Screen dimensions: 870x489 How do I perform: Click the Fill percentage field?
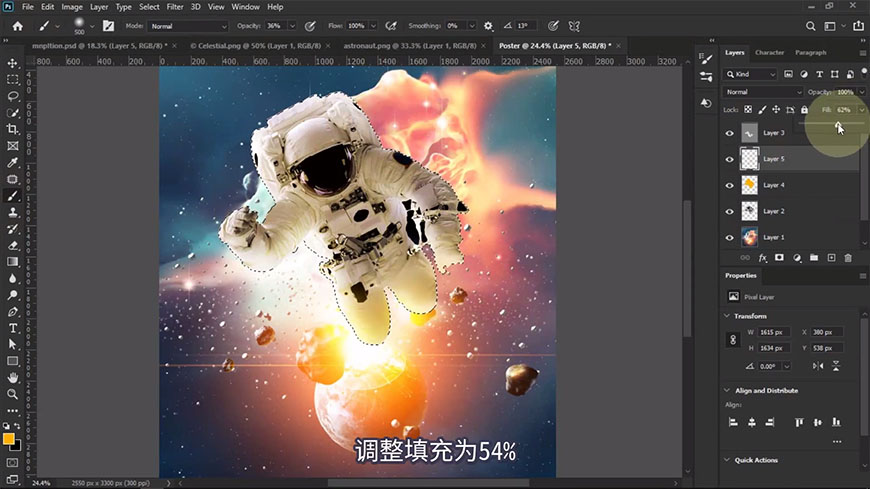844,110
